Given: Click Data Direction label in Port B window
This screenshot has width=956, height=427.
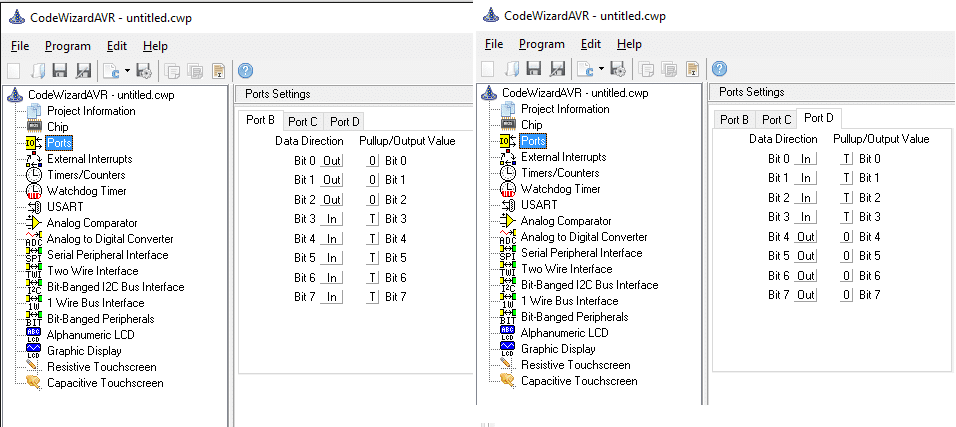Looking at the screenshot, I should (x=310, y=141).
